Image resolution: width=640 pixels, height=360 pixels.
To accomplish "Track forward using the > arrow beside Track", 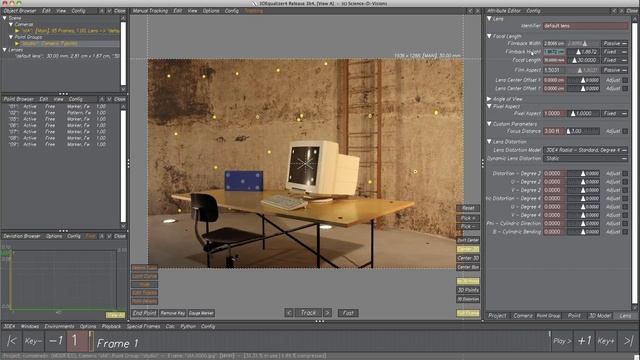I will (x=327, y=313).
